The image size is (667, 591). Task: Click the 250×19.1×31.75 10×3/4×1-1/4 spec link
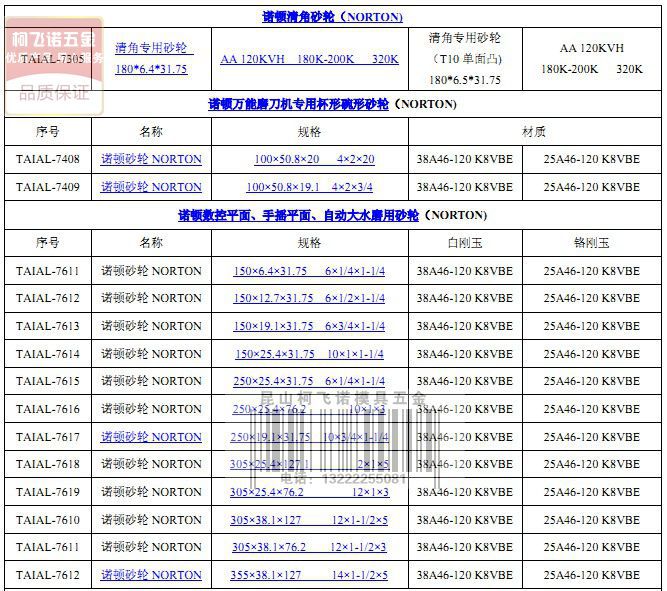[309, 437]
